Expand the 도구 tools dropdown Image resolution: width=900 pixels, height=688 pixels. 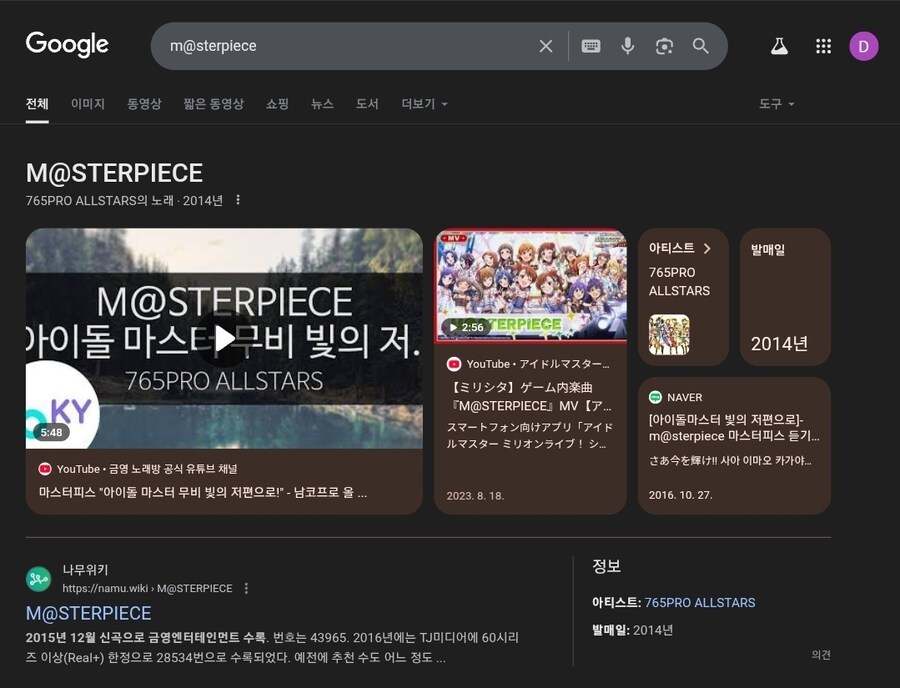pos(777,104)
